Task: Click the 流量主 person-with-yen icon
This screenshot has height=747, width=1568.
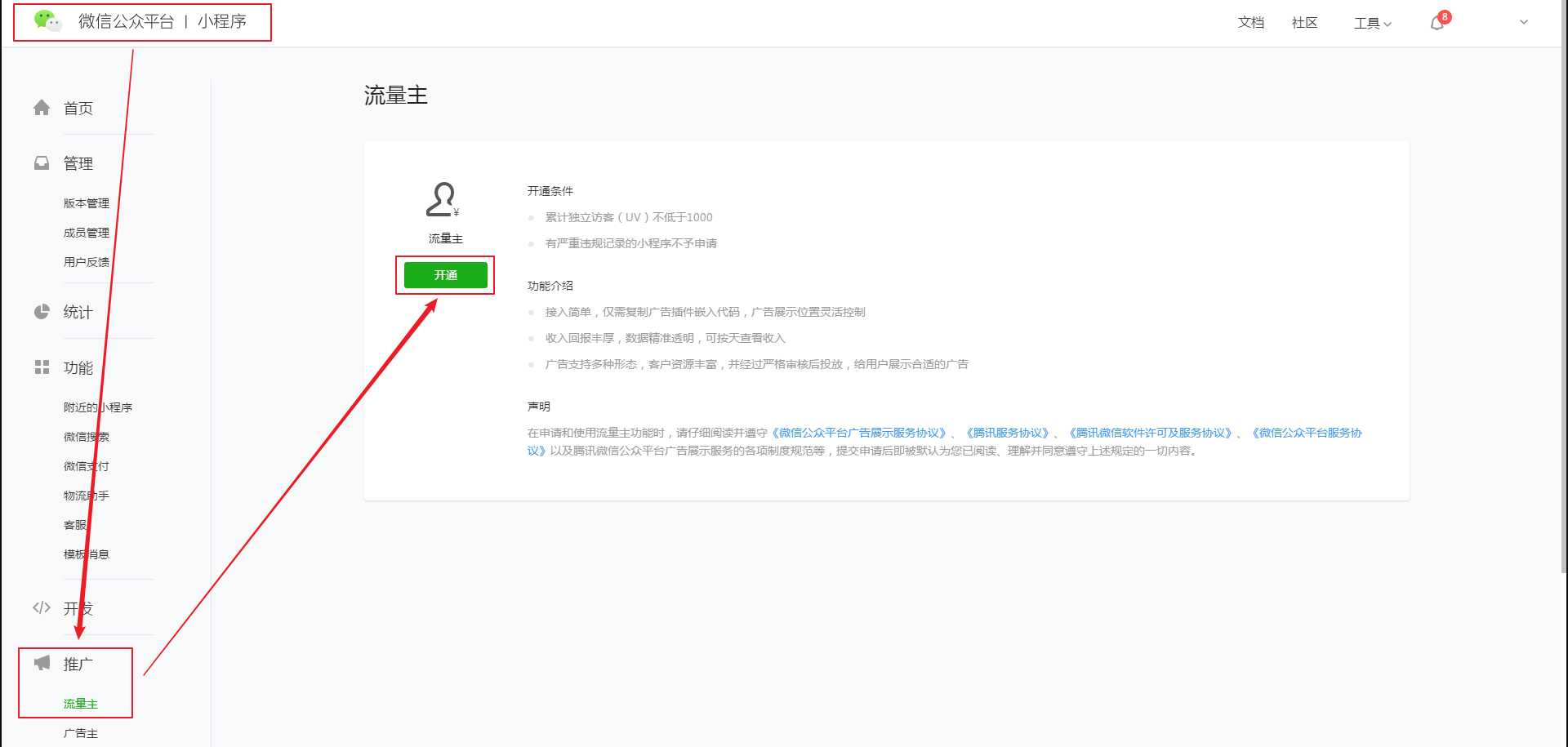Action: 443,199
